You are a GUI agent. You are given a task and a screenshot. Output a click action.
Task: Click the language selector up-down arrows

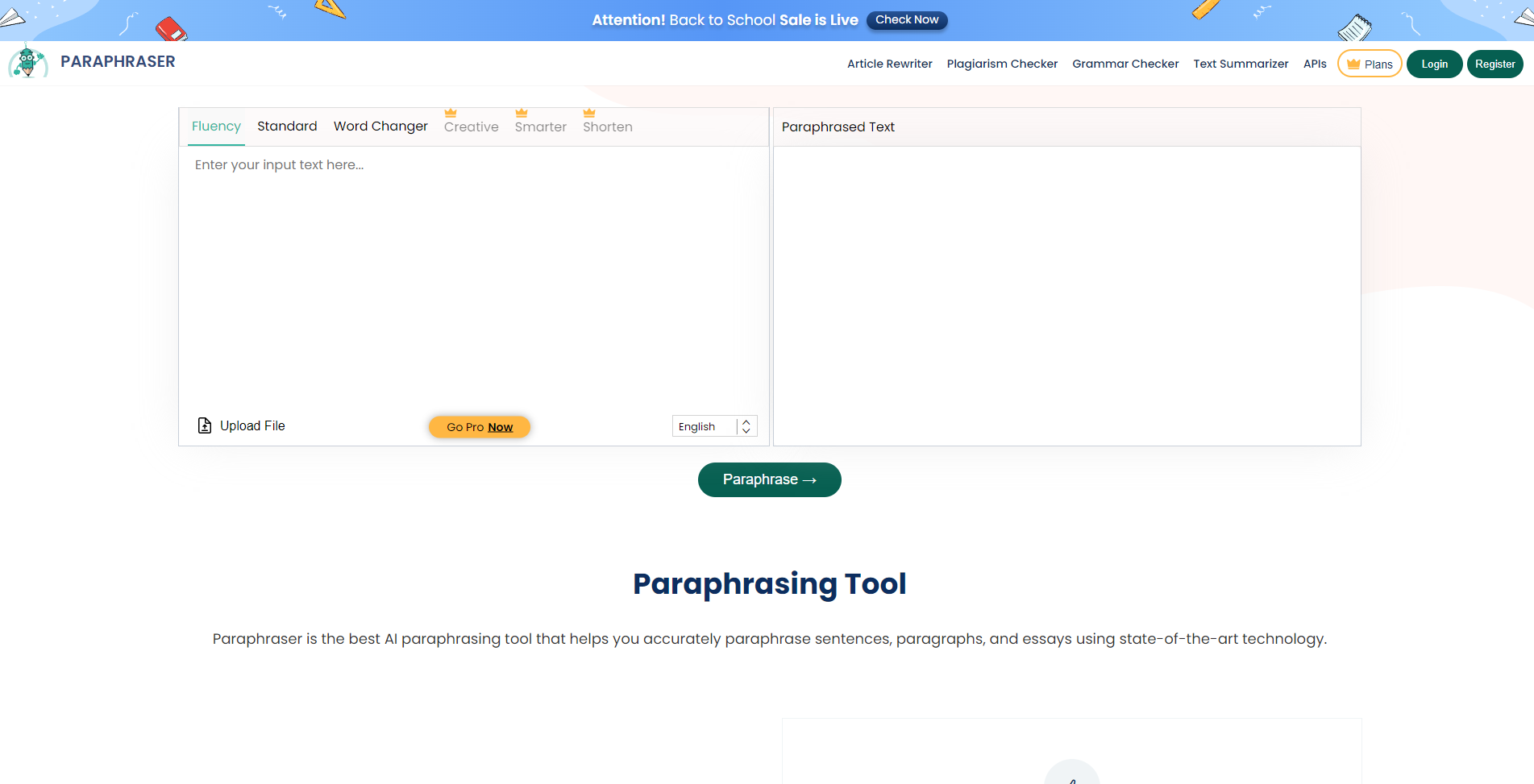pos(746,426)
